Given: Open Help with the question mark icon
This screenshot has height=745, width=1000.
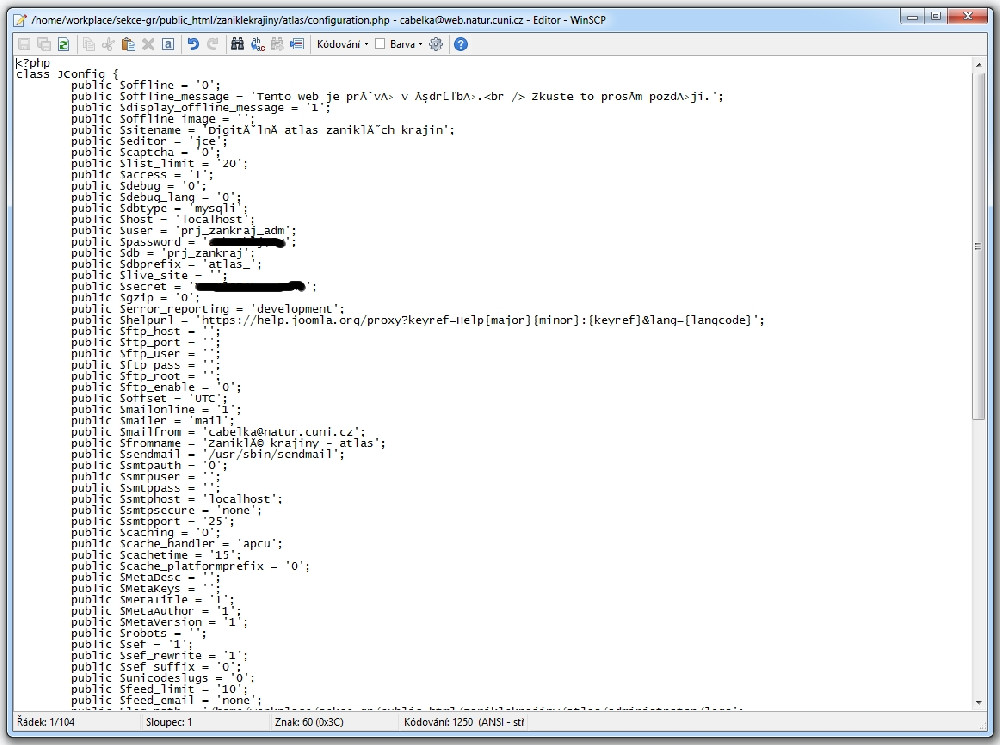Looking at the screenshot, I should [460, 44].
